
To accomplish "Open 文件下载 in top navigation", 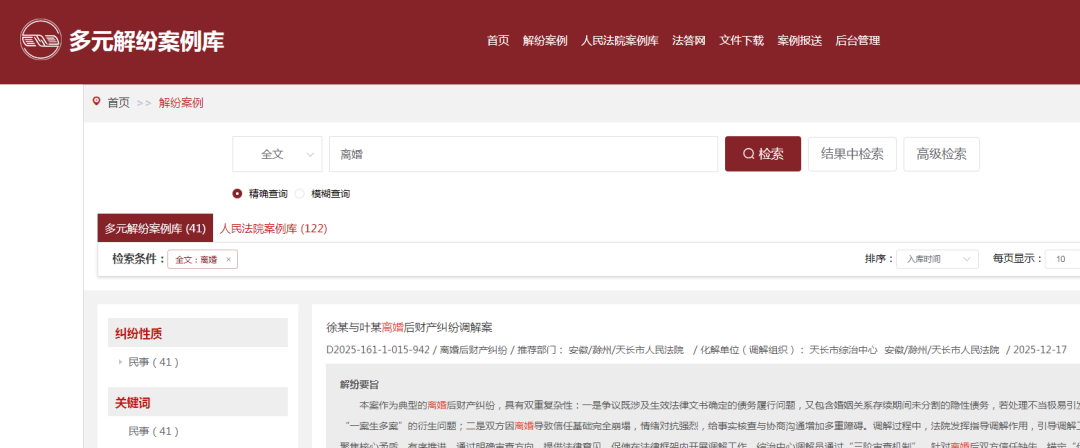I will click(x=741, y=41).
